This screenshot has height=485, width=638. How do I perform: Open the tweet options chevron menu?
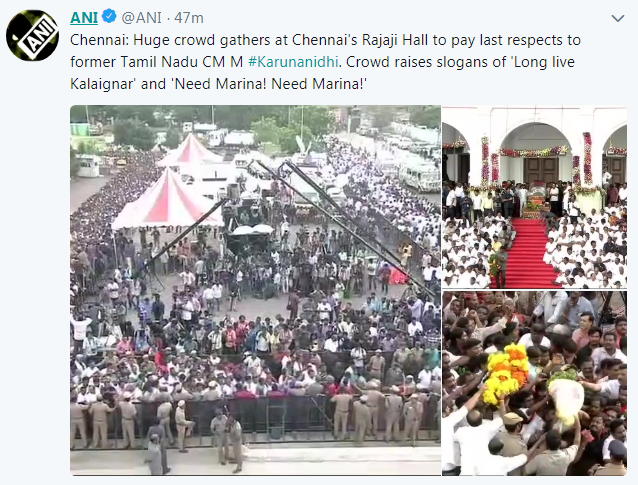(618, 18)
